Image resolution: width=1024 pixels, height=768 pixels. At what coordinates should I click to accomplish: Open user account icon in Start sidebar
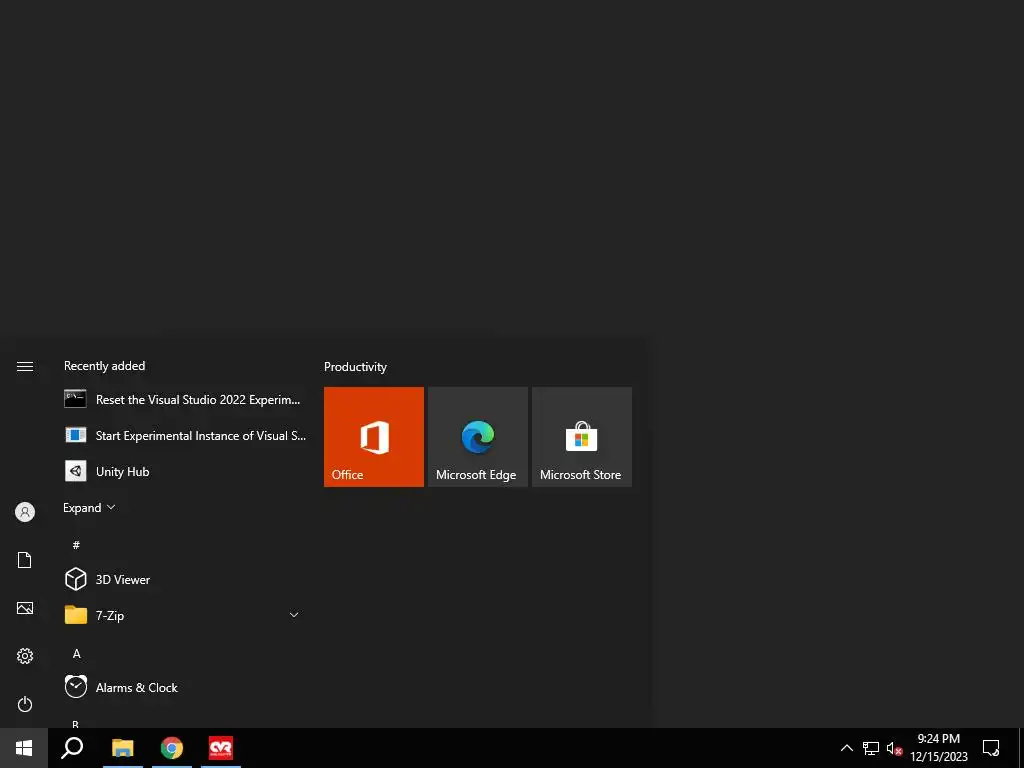click(25, 512)
